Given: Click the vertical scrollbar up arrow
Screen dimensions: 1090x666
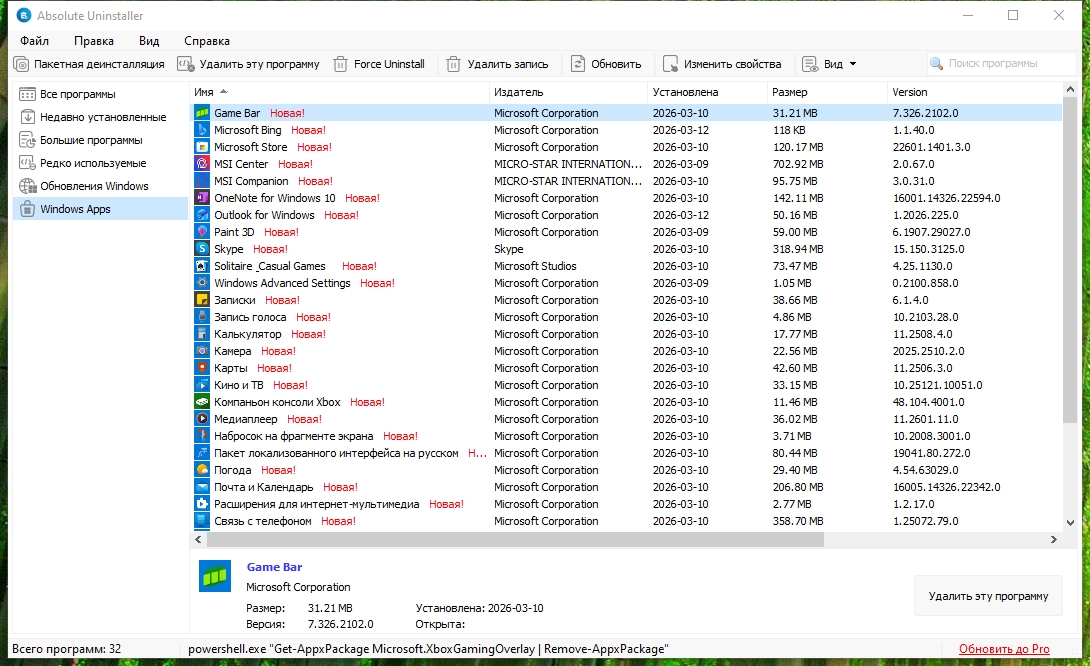Looking at the screenshot, I should coord(1070,90).
